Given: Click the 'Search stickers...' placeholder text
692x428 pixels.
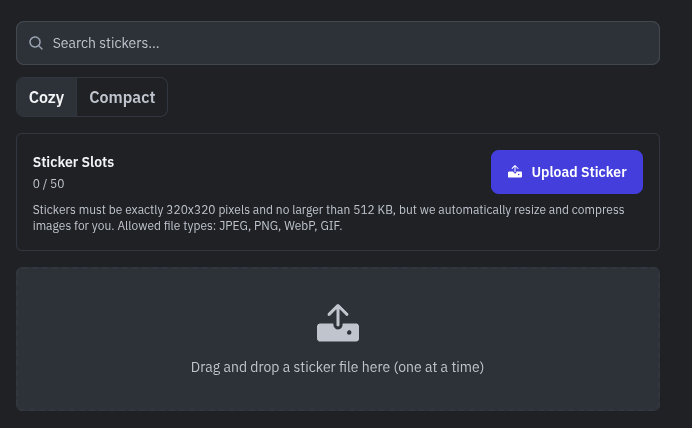Looking at the screenshot, I should coord(106,43).
